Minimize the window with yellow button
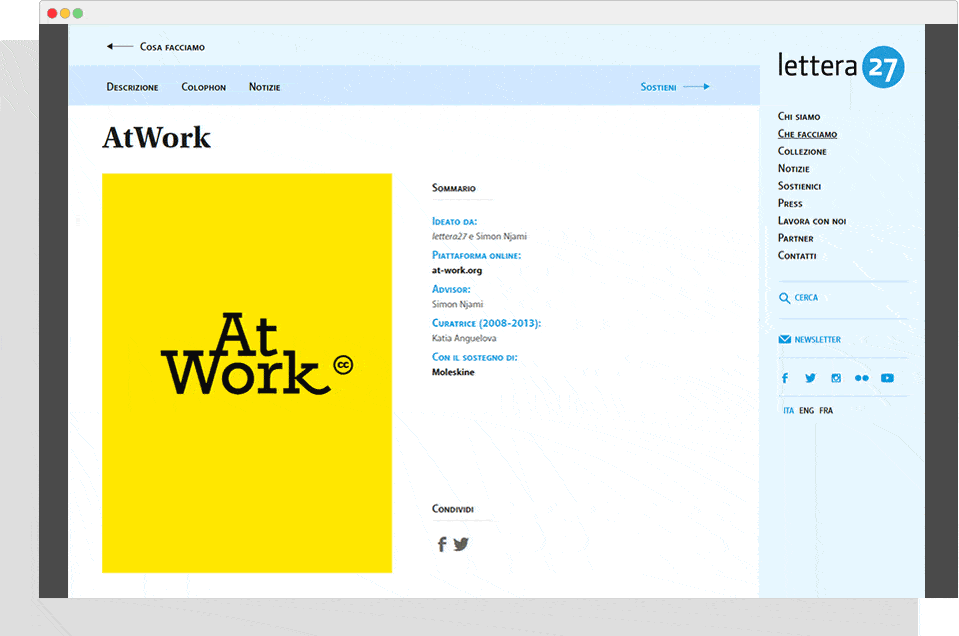Viewport: 959px width, 636px height. click(65, 13)
